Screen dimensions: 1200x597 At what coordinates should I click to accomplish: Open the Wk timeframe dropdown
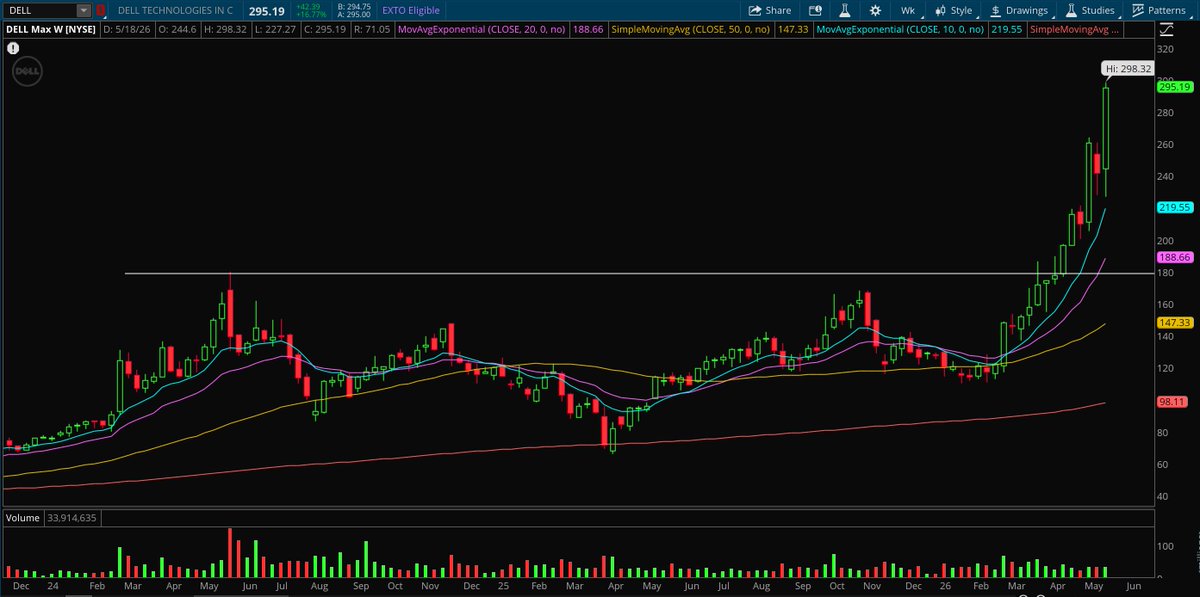tap(908, 10)
